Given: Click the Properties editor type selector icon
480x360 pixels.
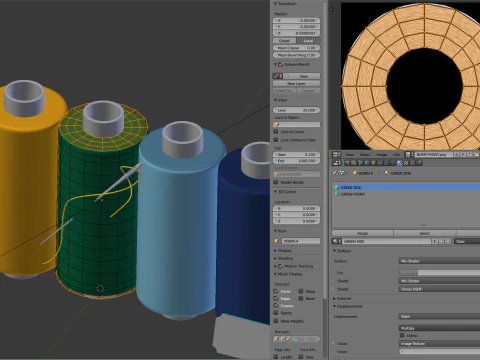Looking at the screenshot, I should pos(336,163).
